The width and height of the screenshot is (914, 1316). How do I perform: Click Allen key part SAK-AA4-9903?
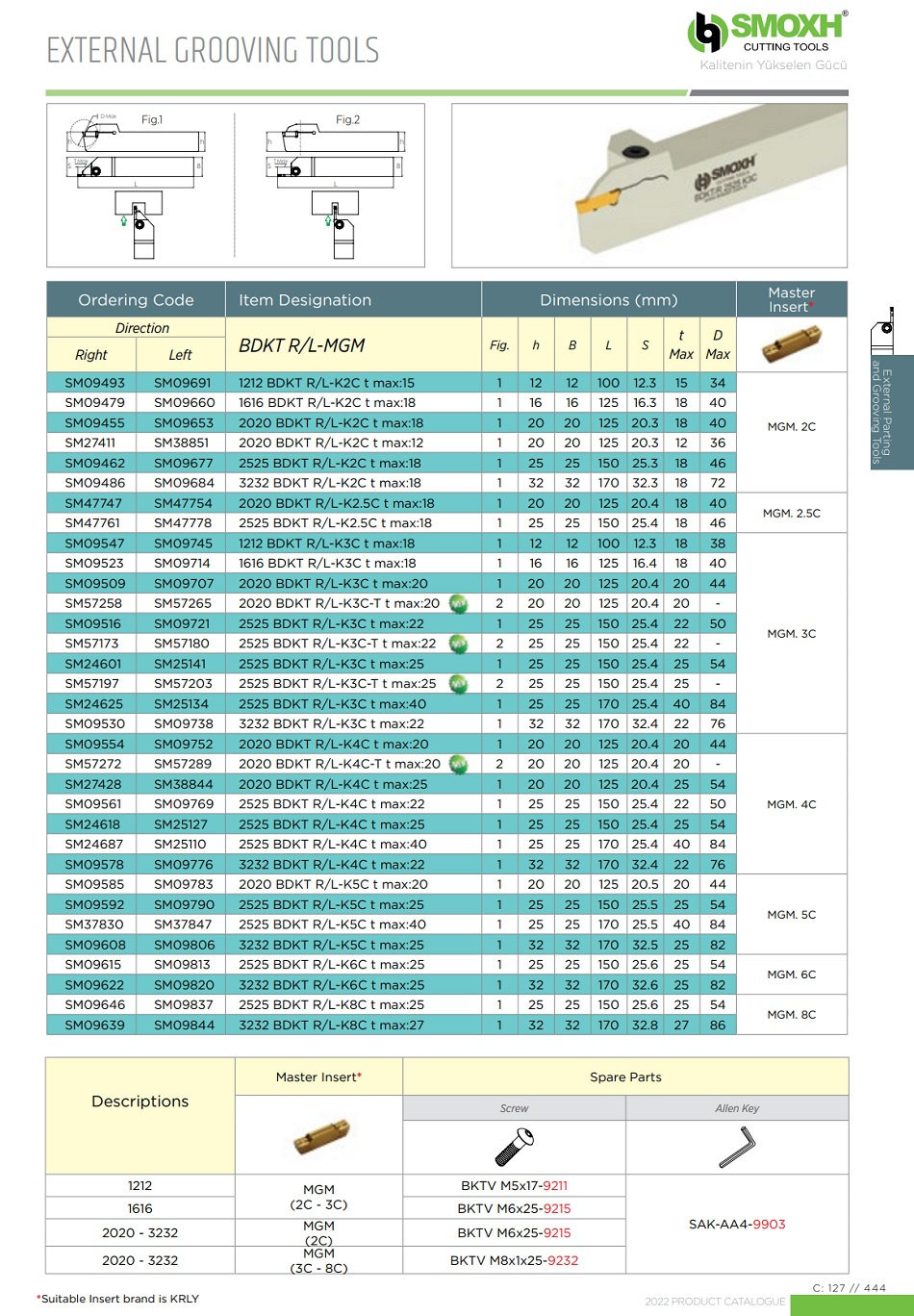(737, 1225)
